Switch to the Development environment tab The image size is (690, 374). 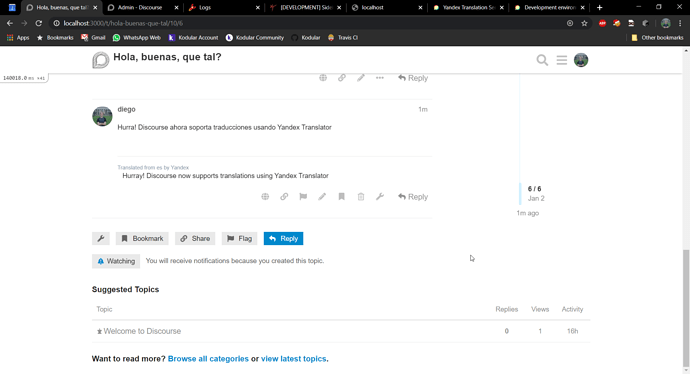pyautogui.click(x=549, y=7)
